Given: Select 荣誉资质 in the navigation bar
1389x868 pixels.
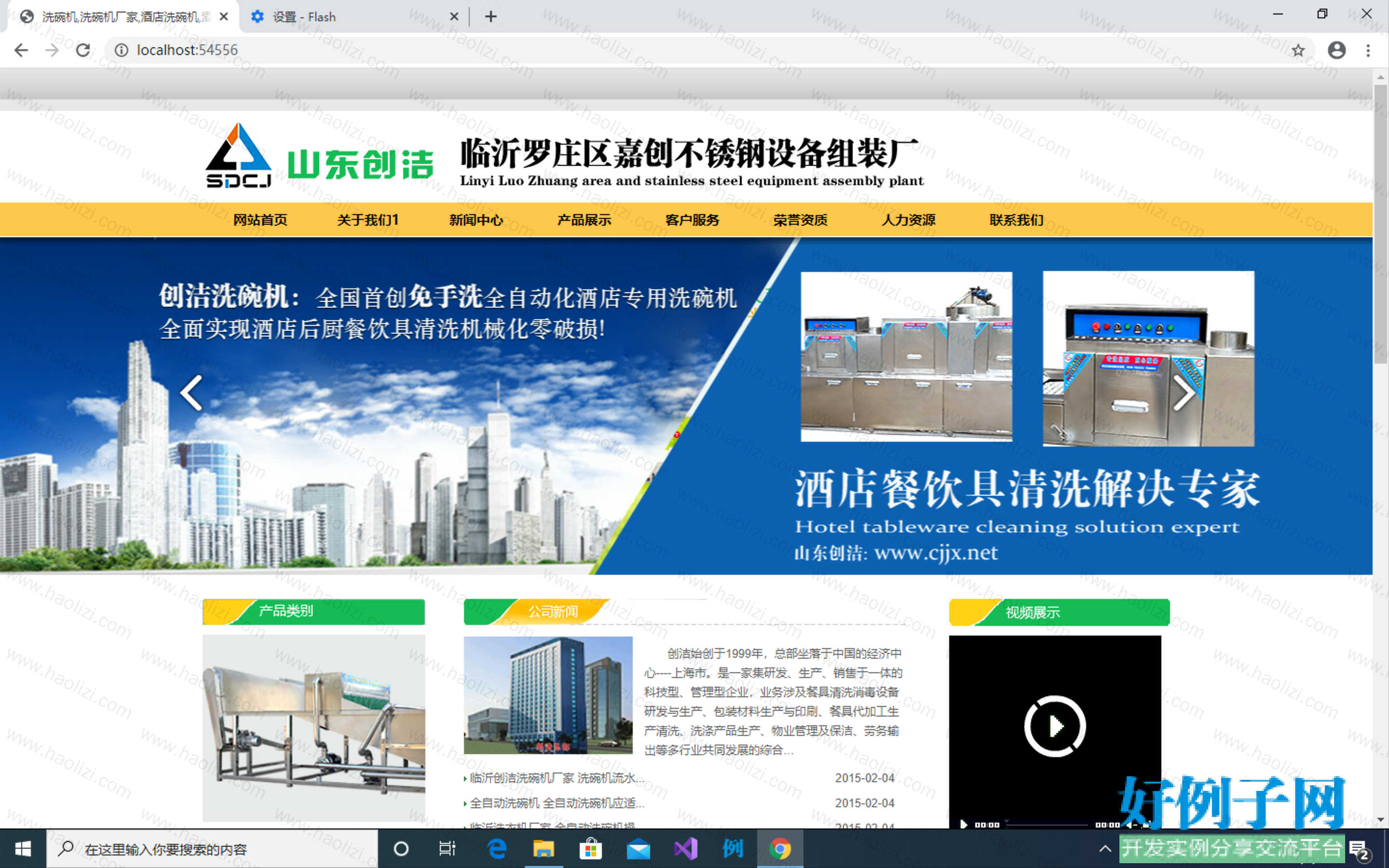Looking at the screenshot, I should click(800, 220).
